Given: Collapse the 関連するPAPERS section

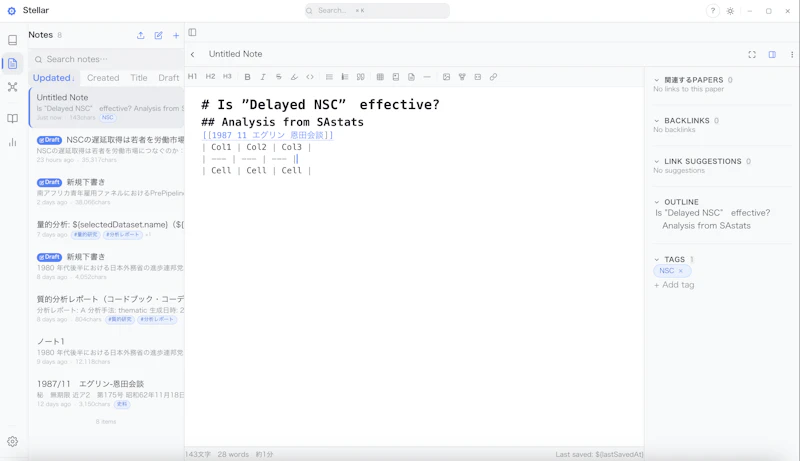Looking at the screenshot, I should click(x=657, y=80).
